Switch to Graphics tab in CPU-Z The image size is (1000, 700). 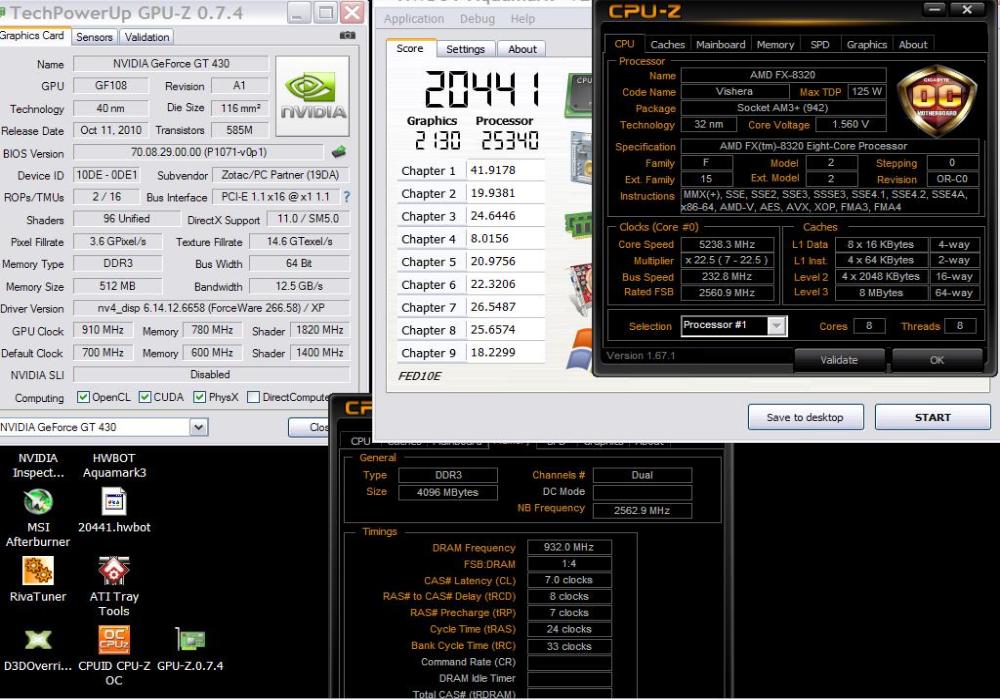(867, 45)
